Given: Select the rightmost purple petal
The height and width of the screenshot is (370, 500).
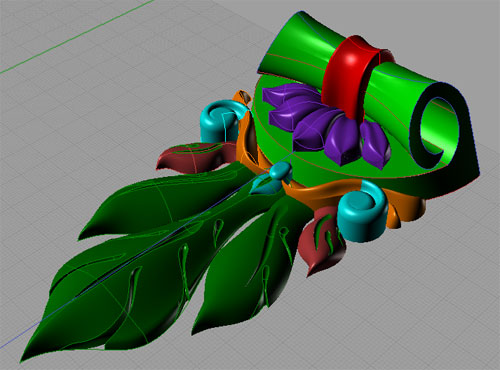Looking at the screenshot, I should pos(374,144).
